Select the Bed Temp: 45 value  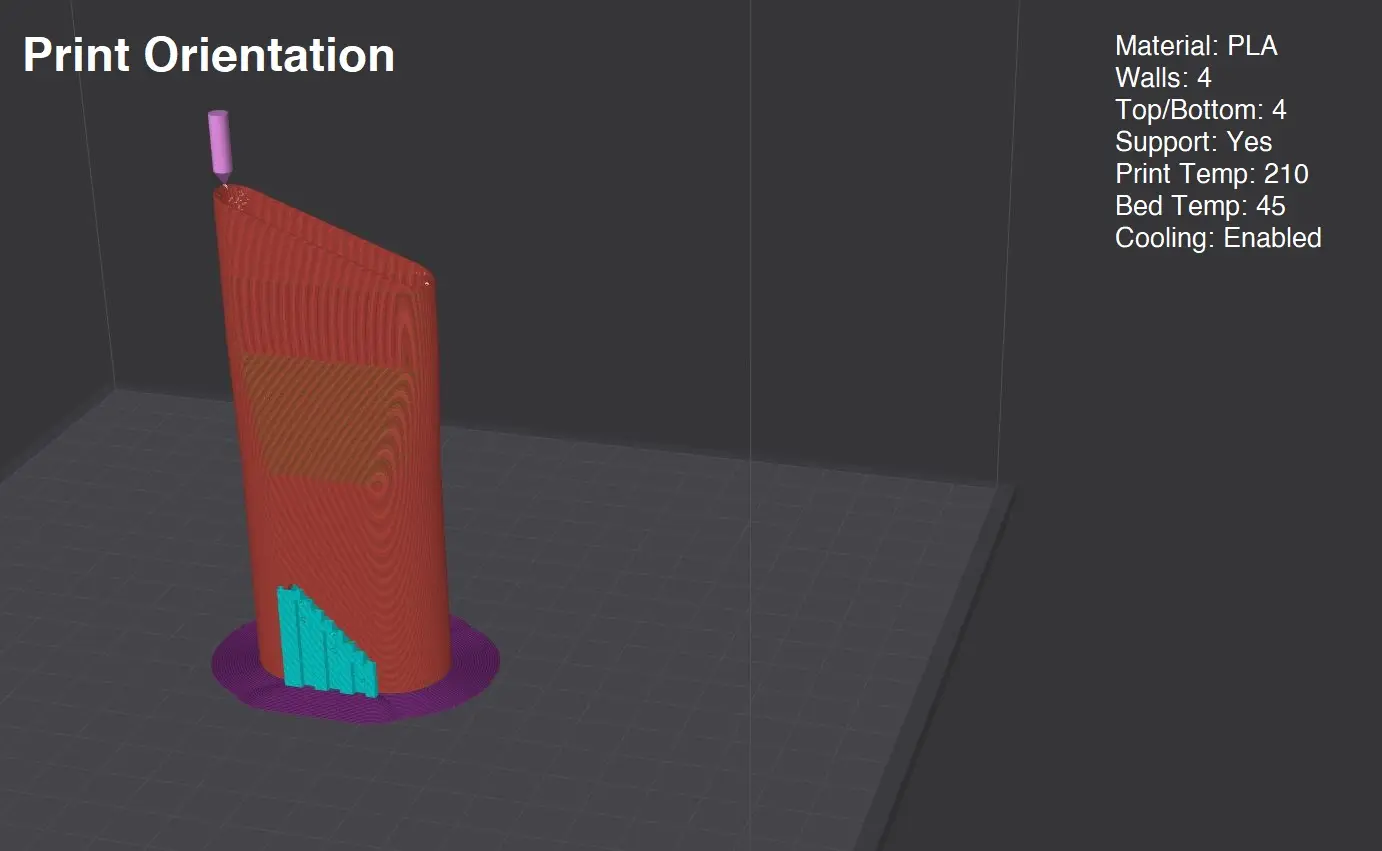pos(1200,206)
